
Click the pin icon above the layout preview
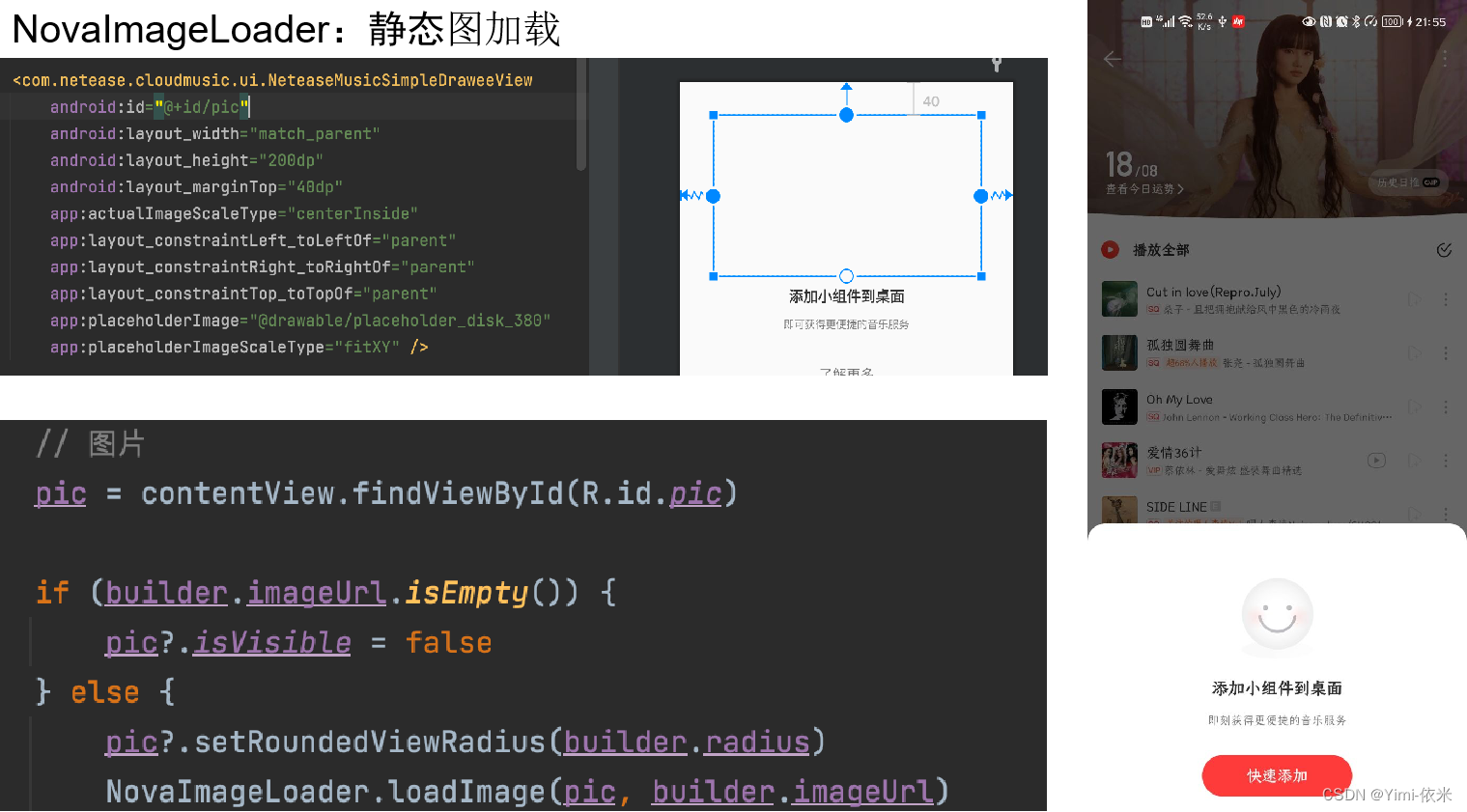(x=997, y=65)
